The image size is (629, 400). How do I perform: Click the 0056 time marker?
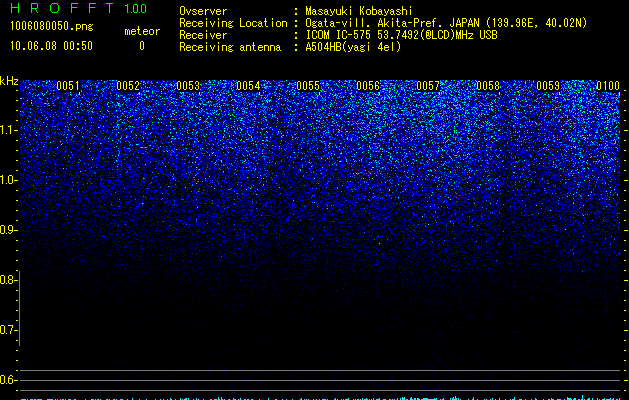368,86
